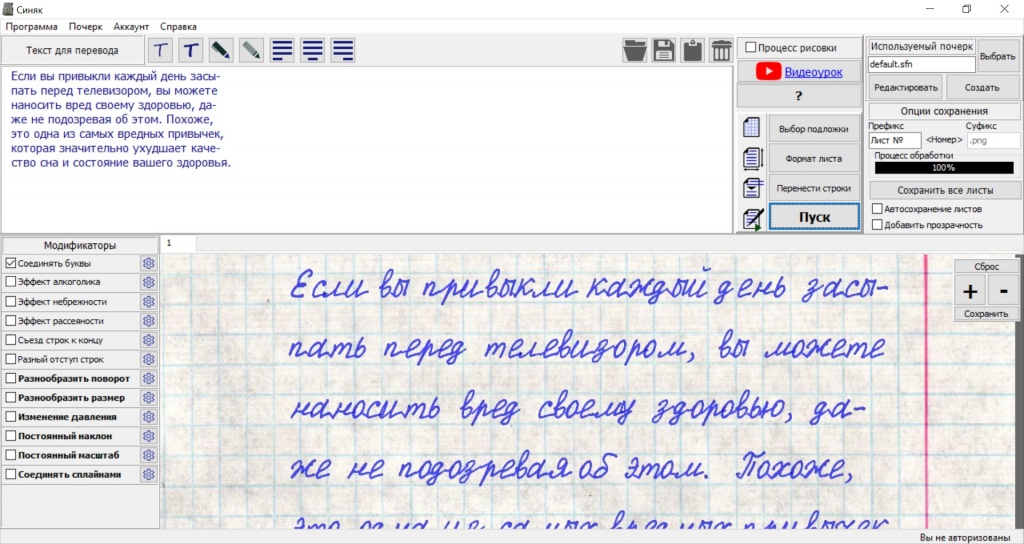This screenshot has width=1024, height=544.
Task: Open settings gear for Эффект рассеяности
Action: point(149,321)
